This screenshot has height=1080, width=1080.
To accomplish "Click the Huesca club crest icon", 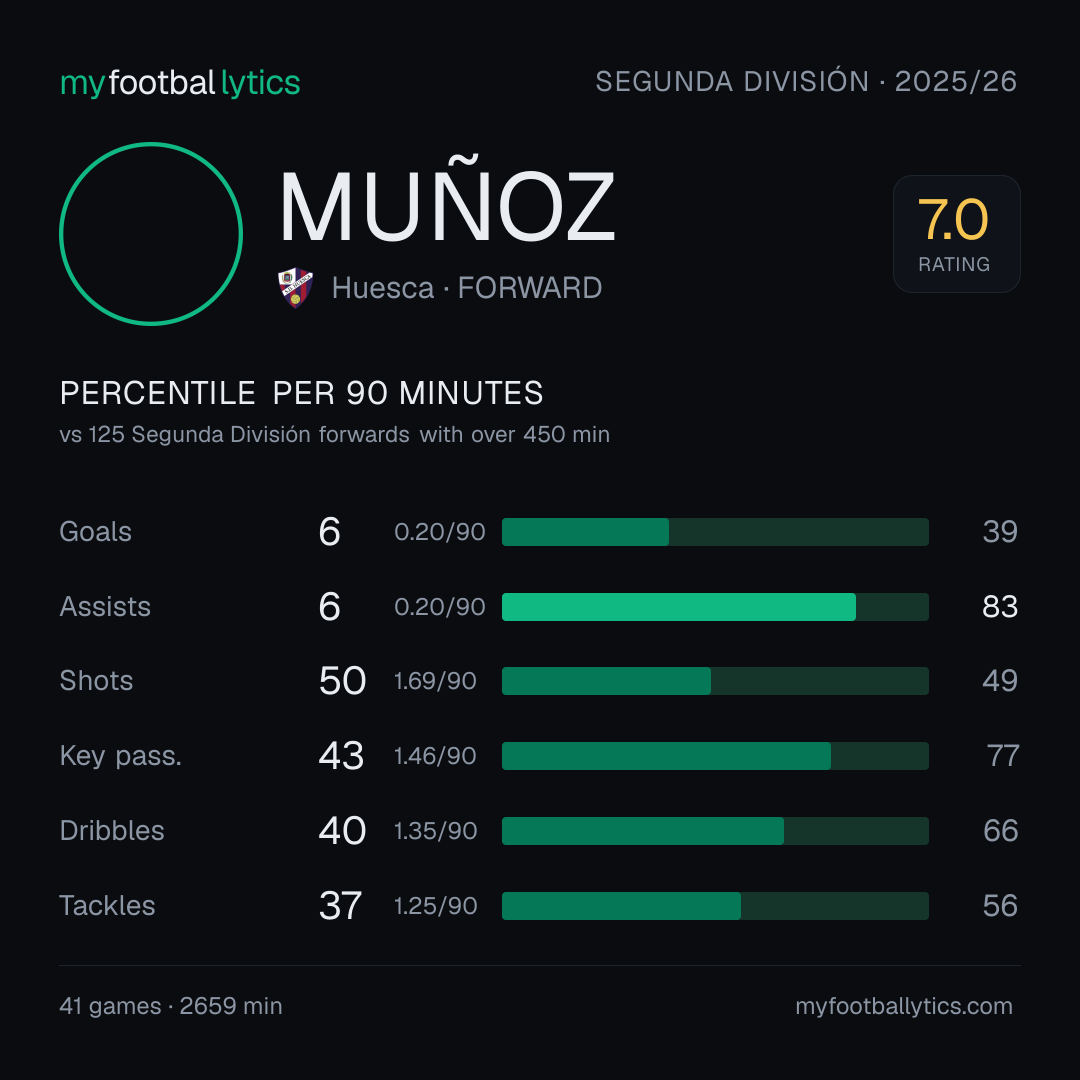I will 295,287.
